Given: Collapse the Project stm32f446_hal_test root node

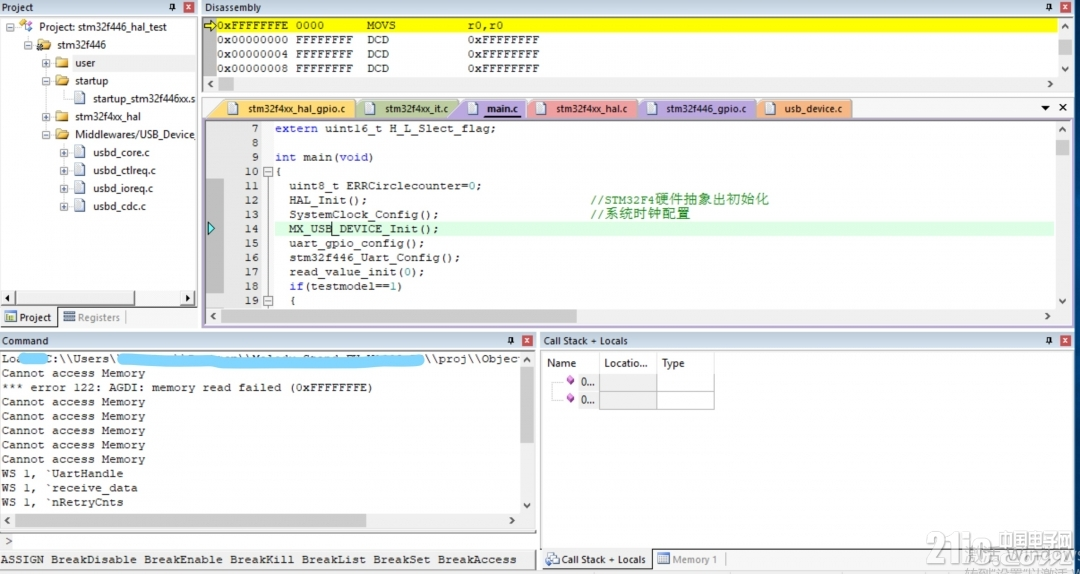Looking at the screenshot, I should [x=10, y=27].
